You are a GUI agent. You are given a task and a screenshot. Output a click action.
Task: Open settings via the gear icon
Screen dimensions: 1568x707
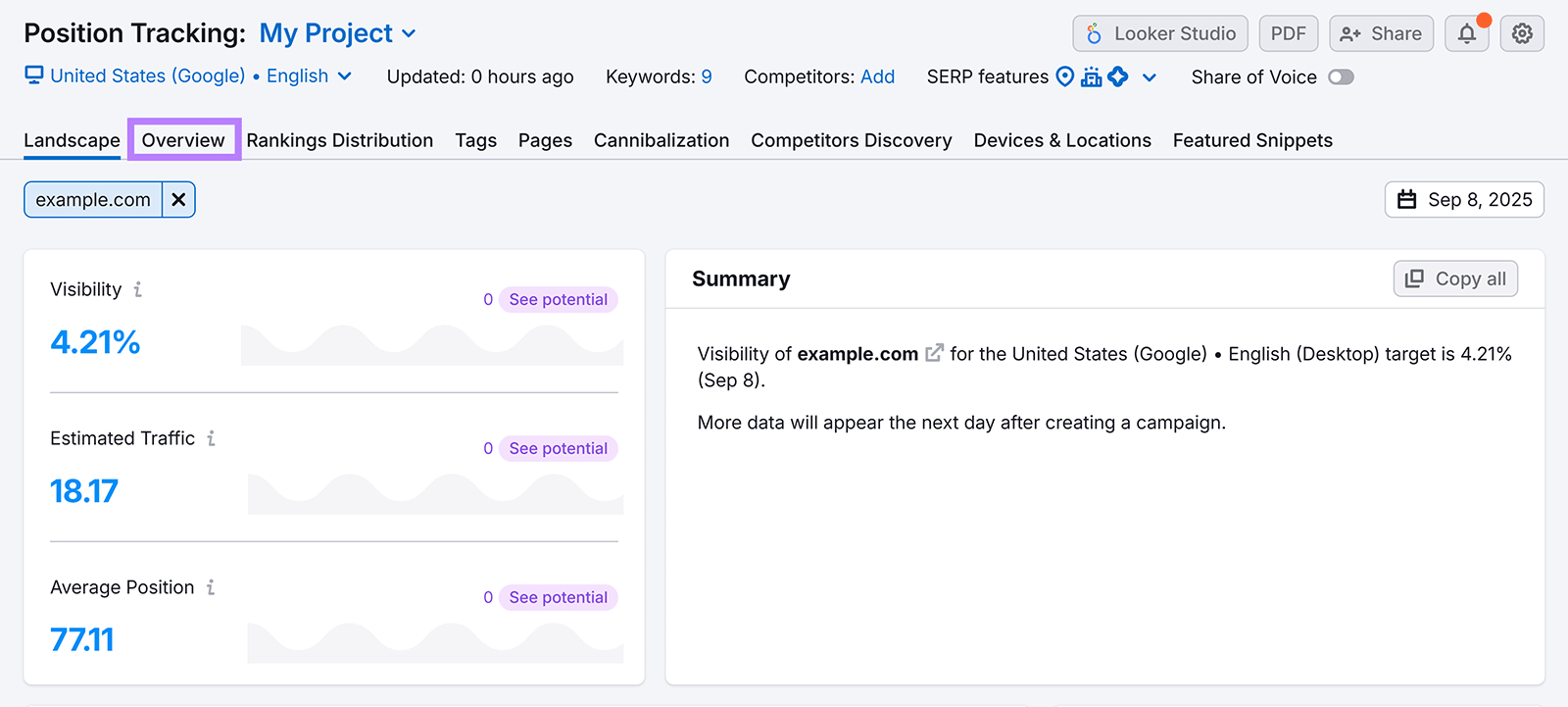coord(1522,34)
